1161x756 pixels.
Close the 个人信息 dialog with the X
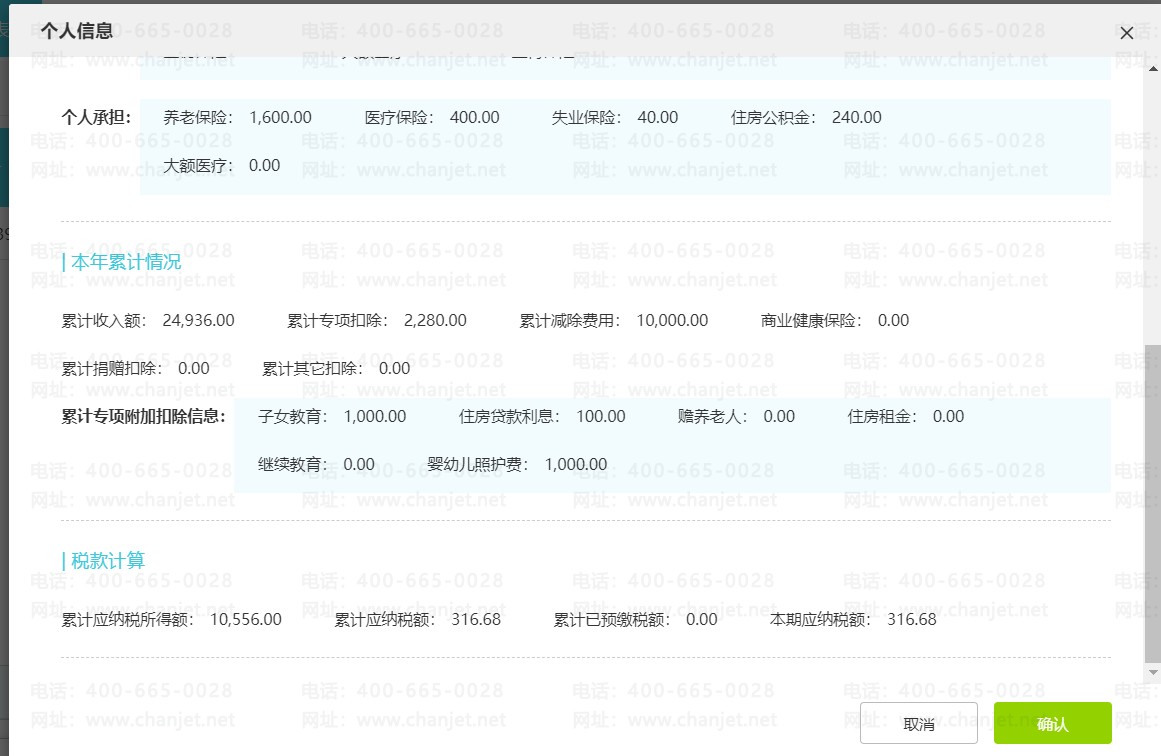(1127, 33)
